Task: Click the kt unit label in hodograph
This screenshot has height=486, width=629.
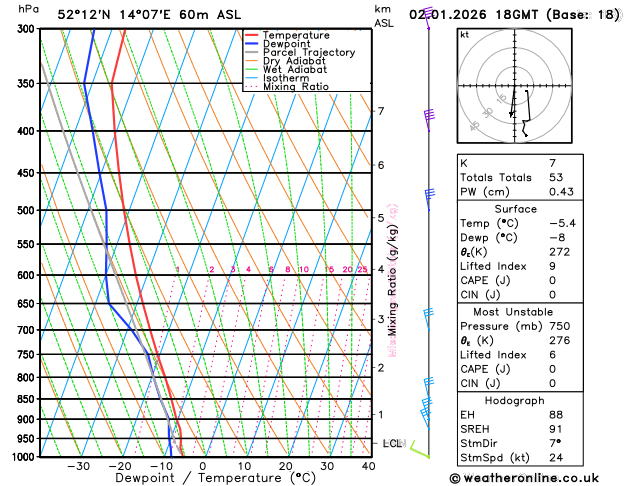Action: (465, 35)
